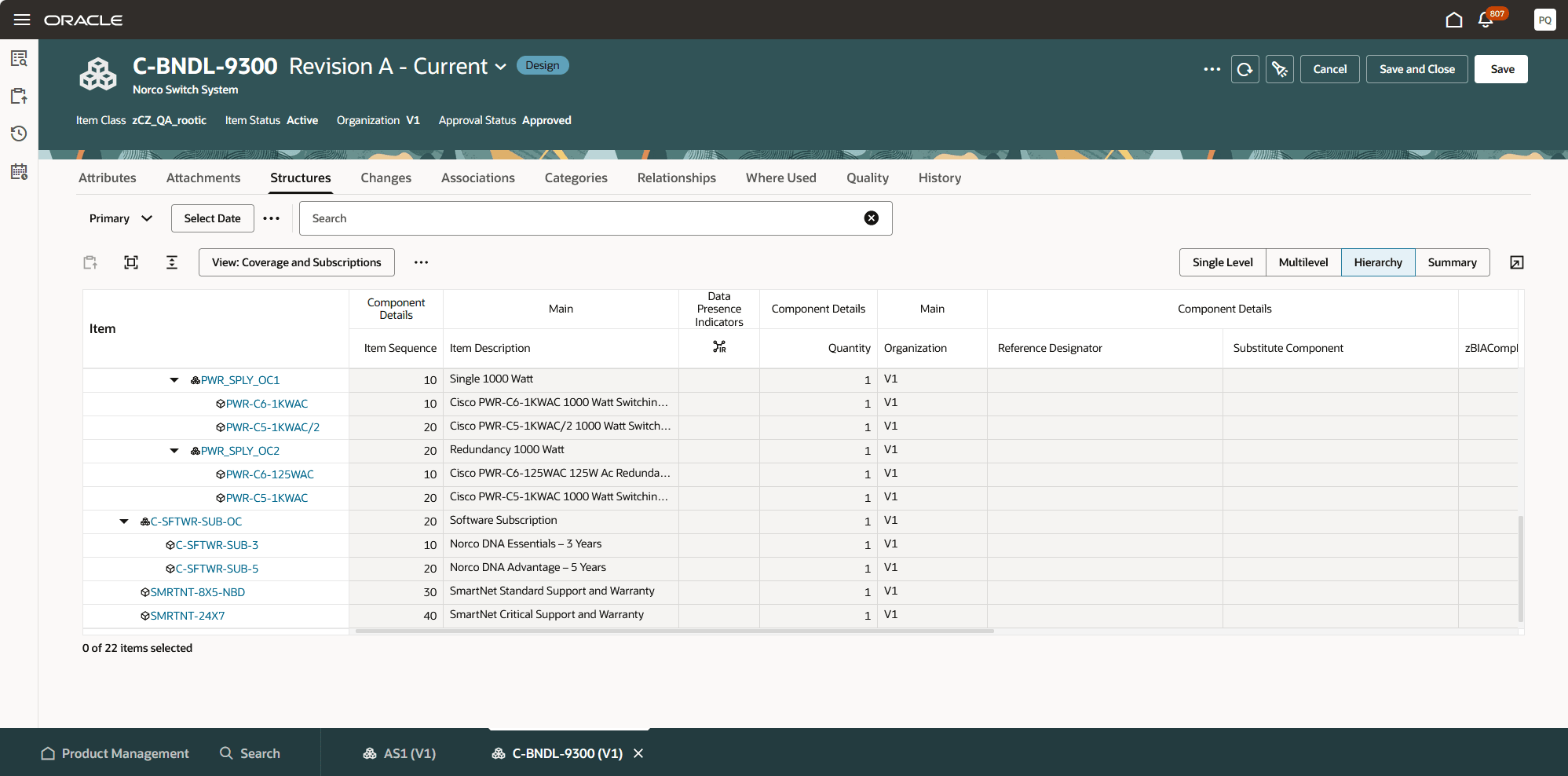Click the focus frame icon in table toolbar
This screenshot has height=776, width=1568.
(x=131, y=262)
